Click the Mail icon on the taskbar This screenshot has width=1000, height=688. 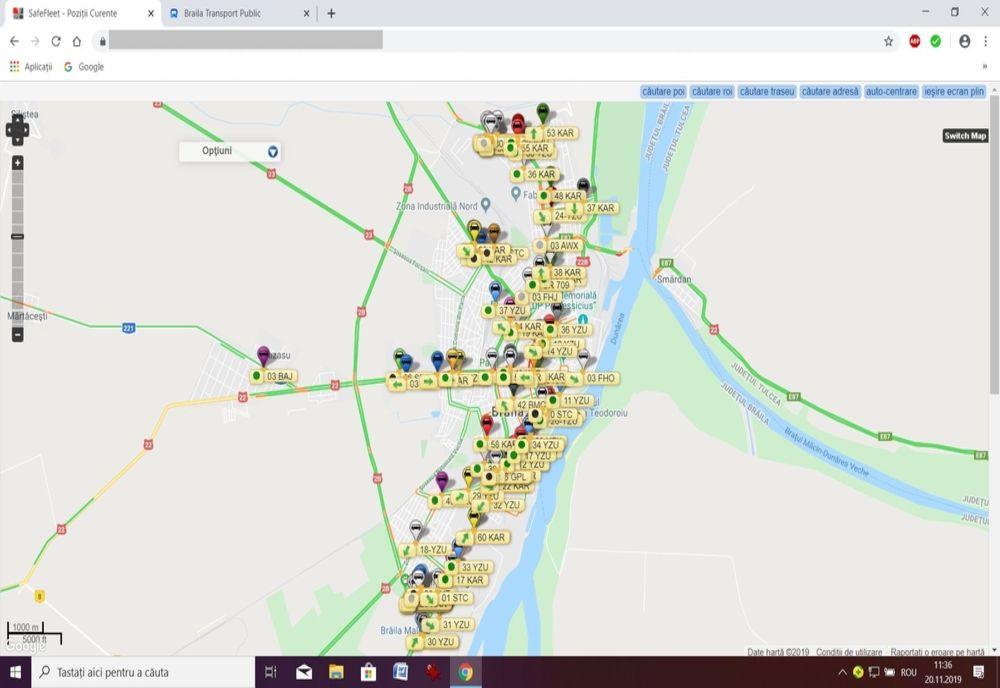[x=303, y=673]
